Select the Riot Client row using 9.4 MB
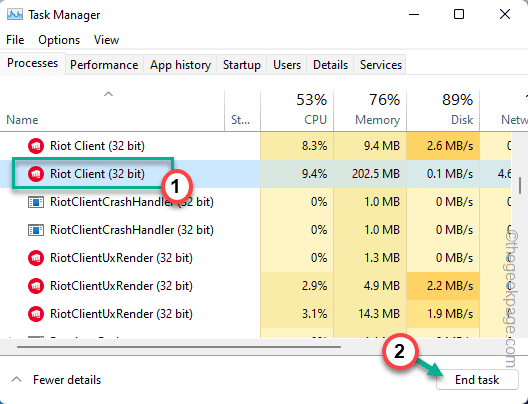The height and width of the screenshot is (404, 528). (x=256, y=146)
